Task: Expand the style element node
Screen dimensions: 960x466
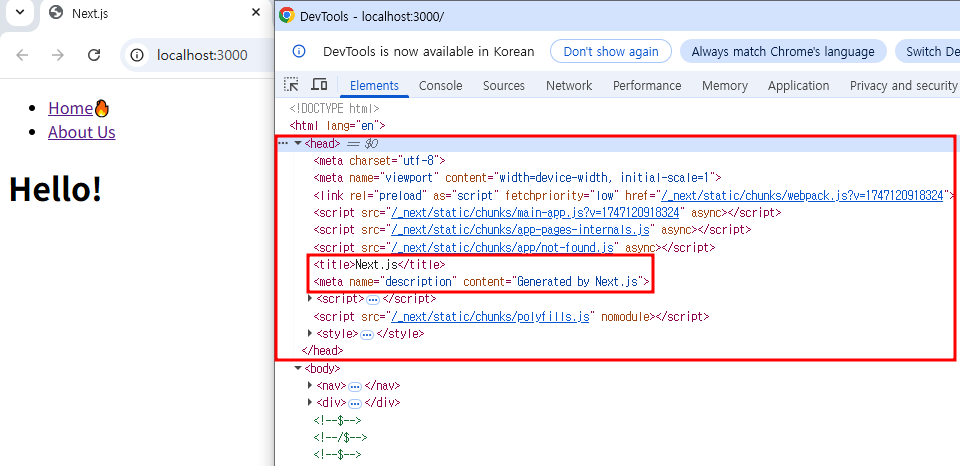Action: point(310,334)
